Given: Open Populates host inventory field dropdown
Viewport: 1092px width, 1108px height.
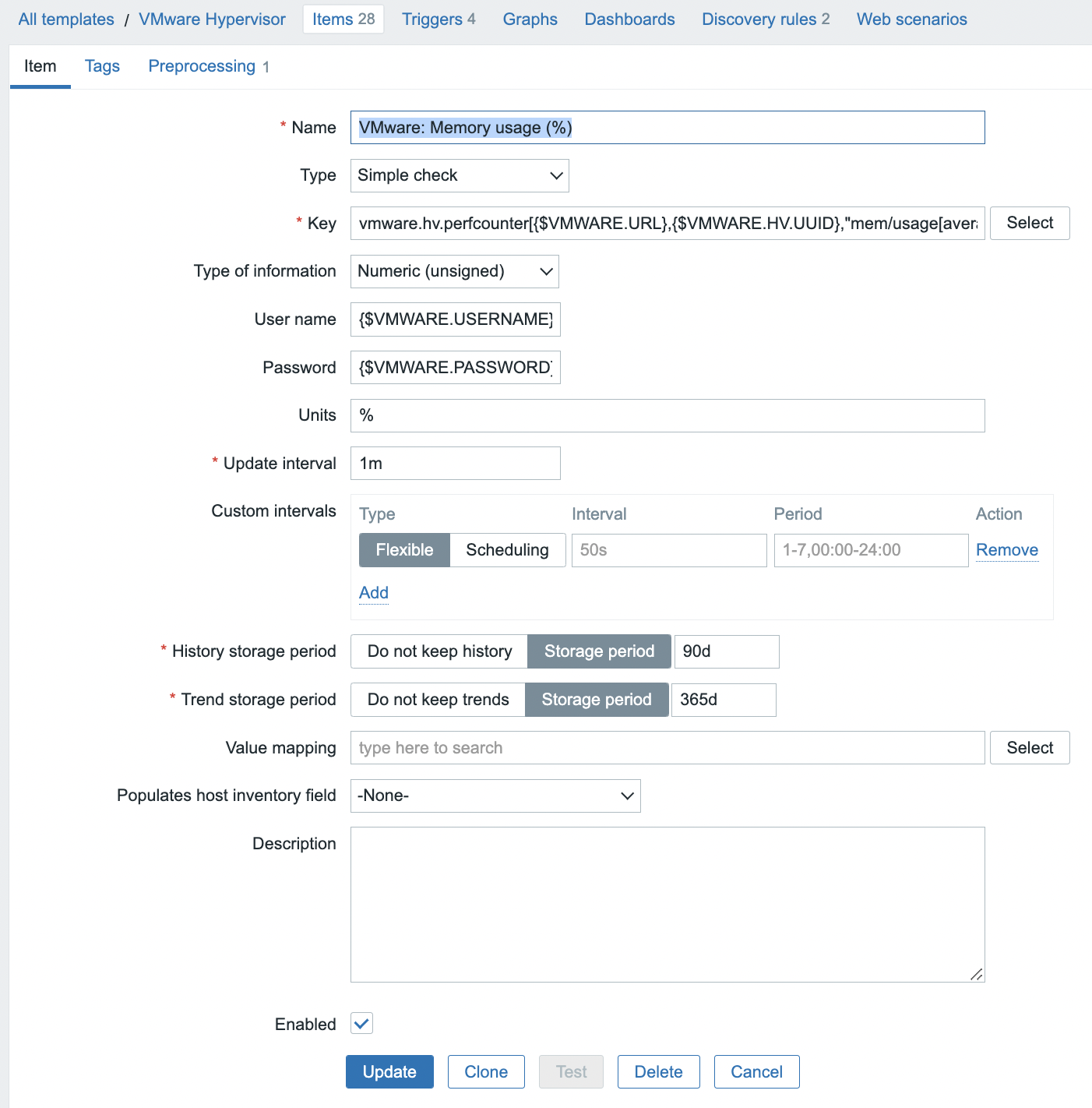Looking at the screenshot, I should 495,796.
